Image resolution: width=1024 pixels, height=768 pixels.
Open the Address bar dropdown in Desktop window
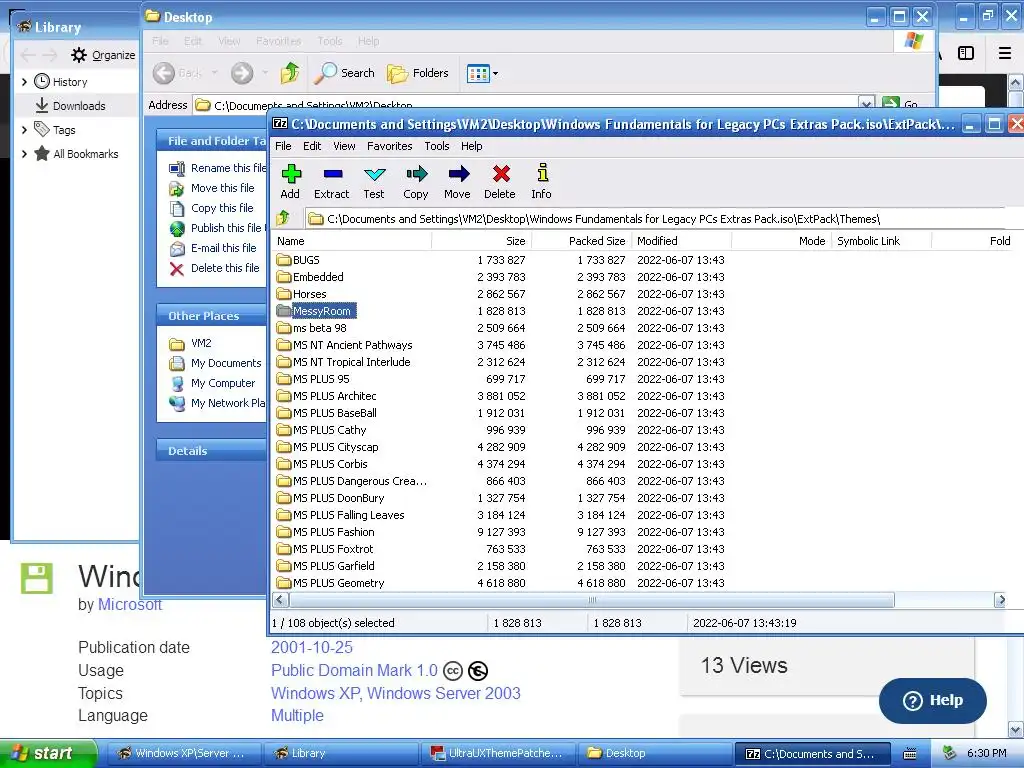[866, 104]
